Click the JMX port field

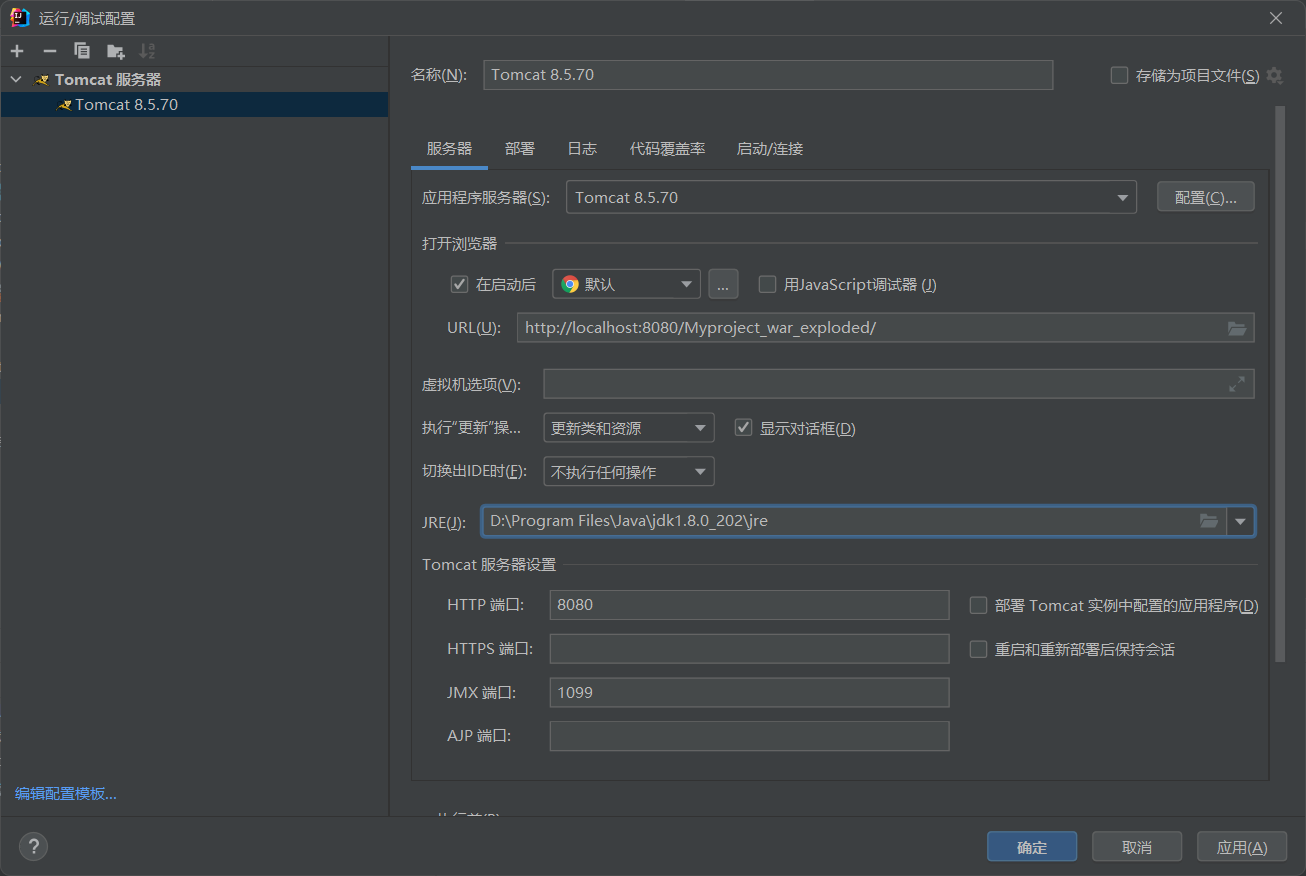click(749, 692)
